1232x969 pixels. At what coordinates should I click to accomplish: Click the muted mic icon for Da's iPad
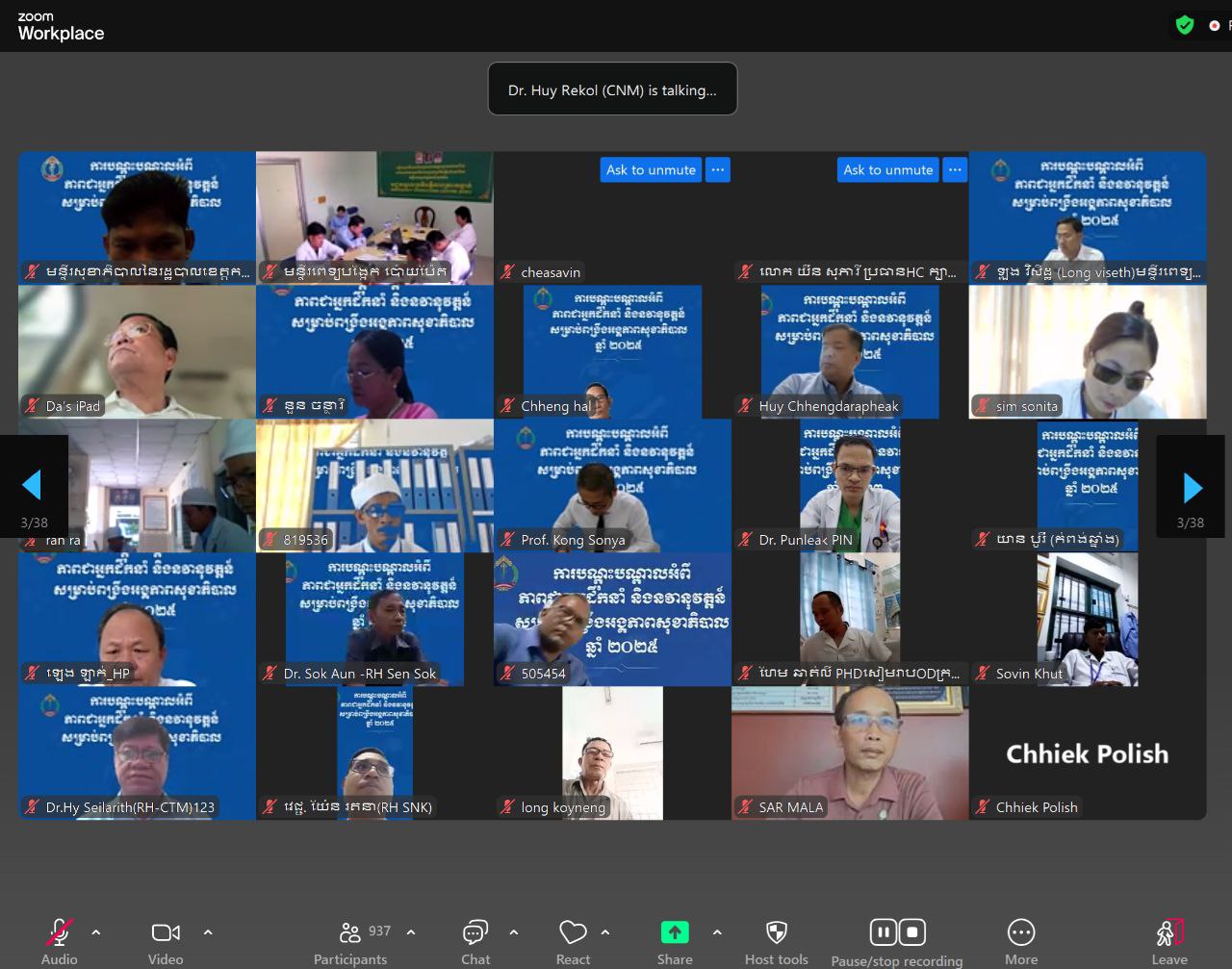pyautogui.click(x=33, y=406)
